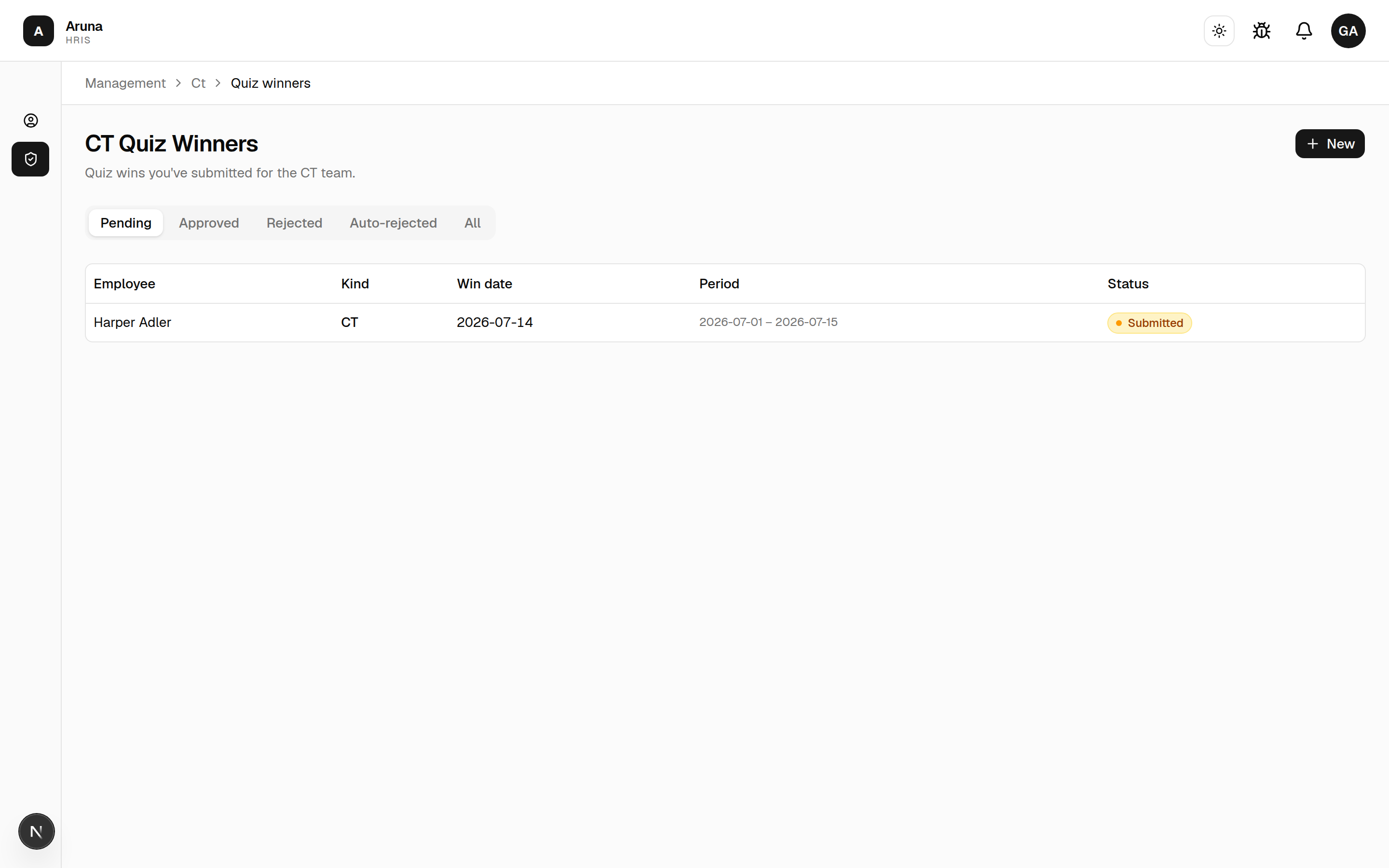Click the Quiz winners breadcrumb
Viewport: 1389px width, 868px height.
pyautogui.click(x=271, y=83)
